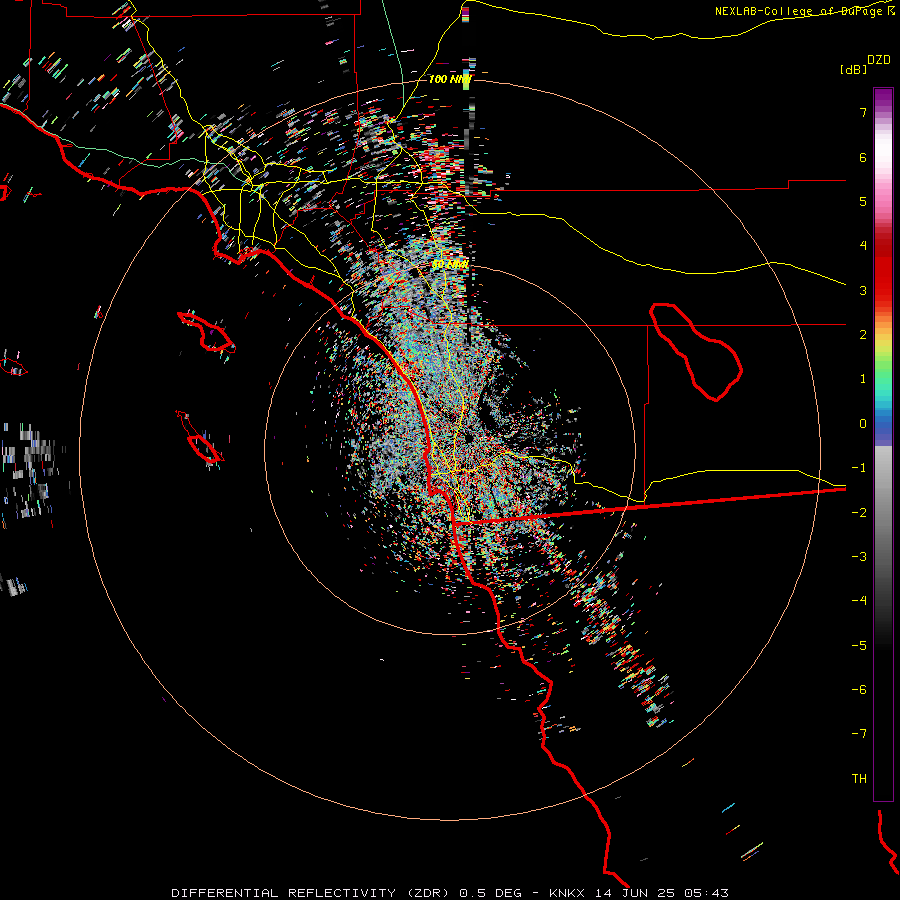Click the 0.5 DEG elevation text
Screen dimensions: 900x900
491,893
